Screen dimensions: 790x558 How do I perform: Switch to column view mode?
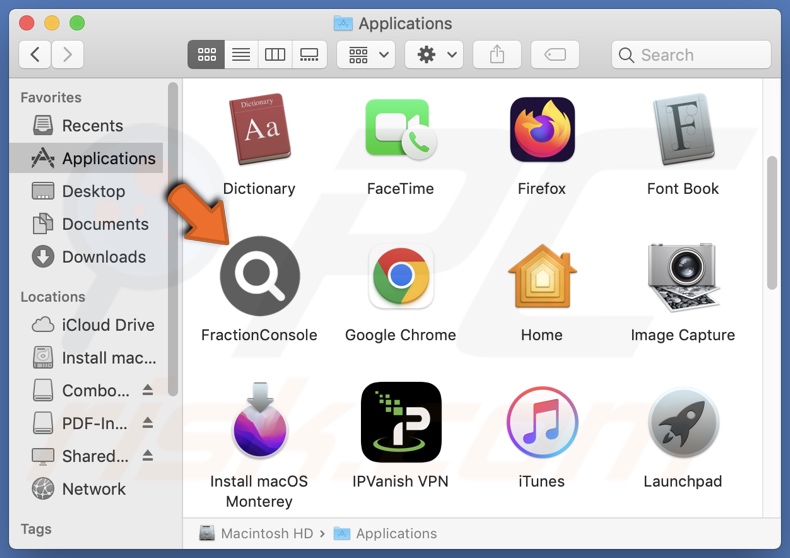click(x=275, y=55)
